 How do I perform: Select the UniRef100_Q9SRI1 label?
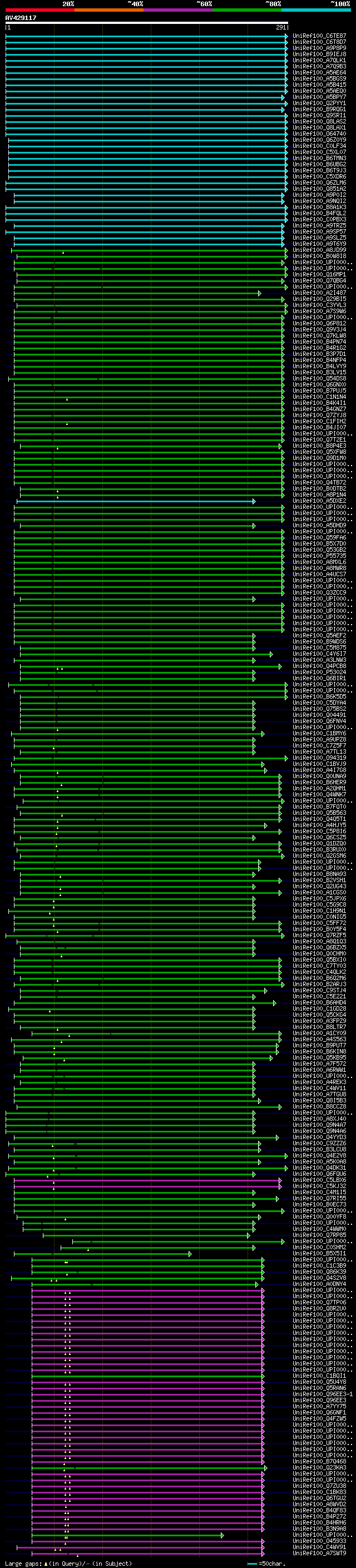point(319,116)
